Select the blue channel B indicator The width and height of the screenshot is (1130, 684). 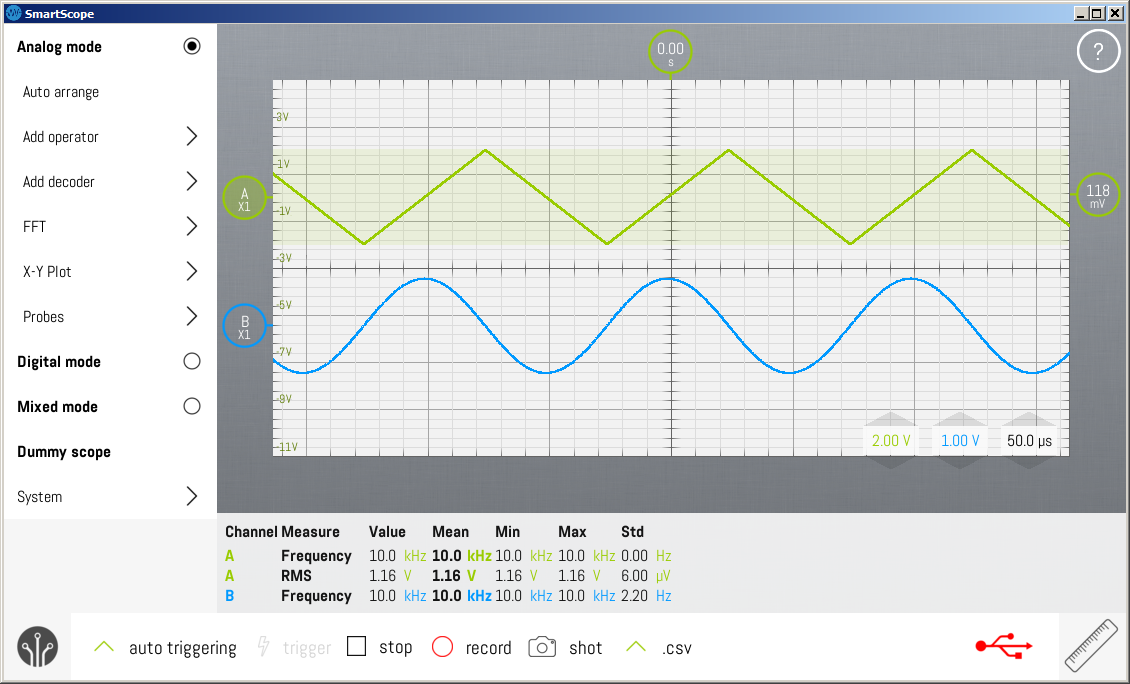pyautogui.click(x=244, y=326)
